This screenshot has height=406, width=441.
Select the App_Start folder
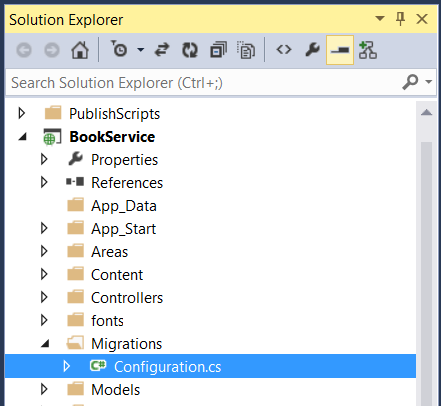[x=123, y=229]
